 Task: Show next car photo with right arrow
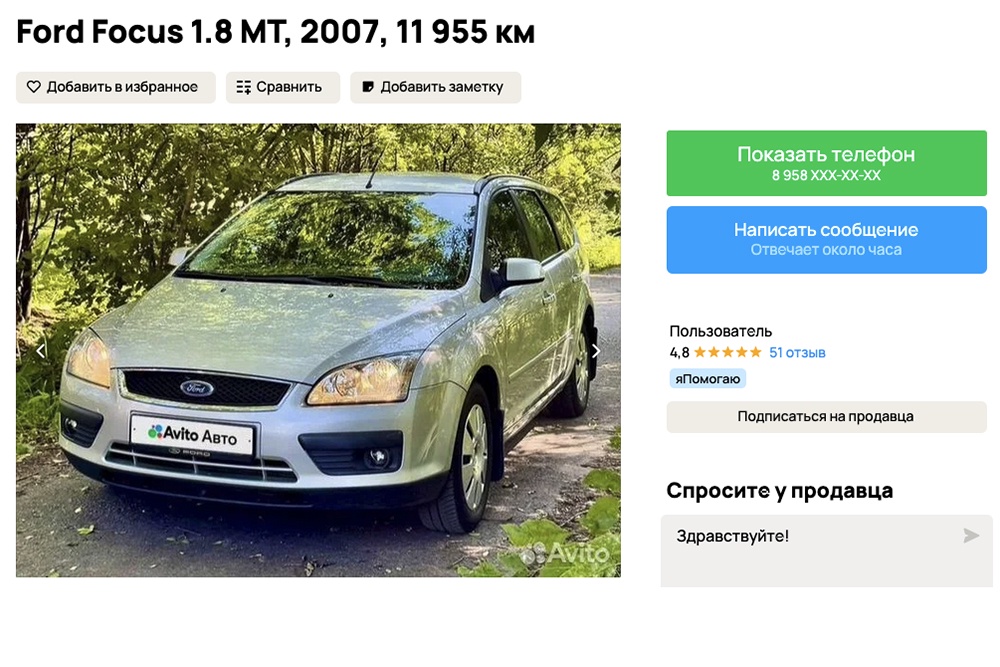tap(596, 351)
